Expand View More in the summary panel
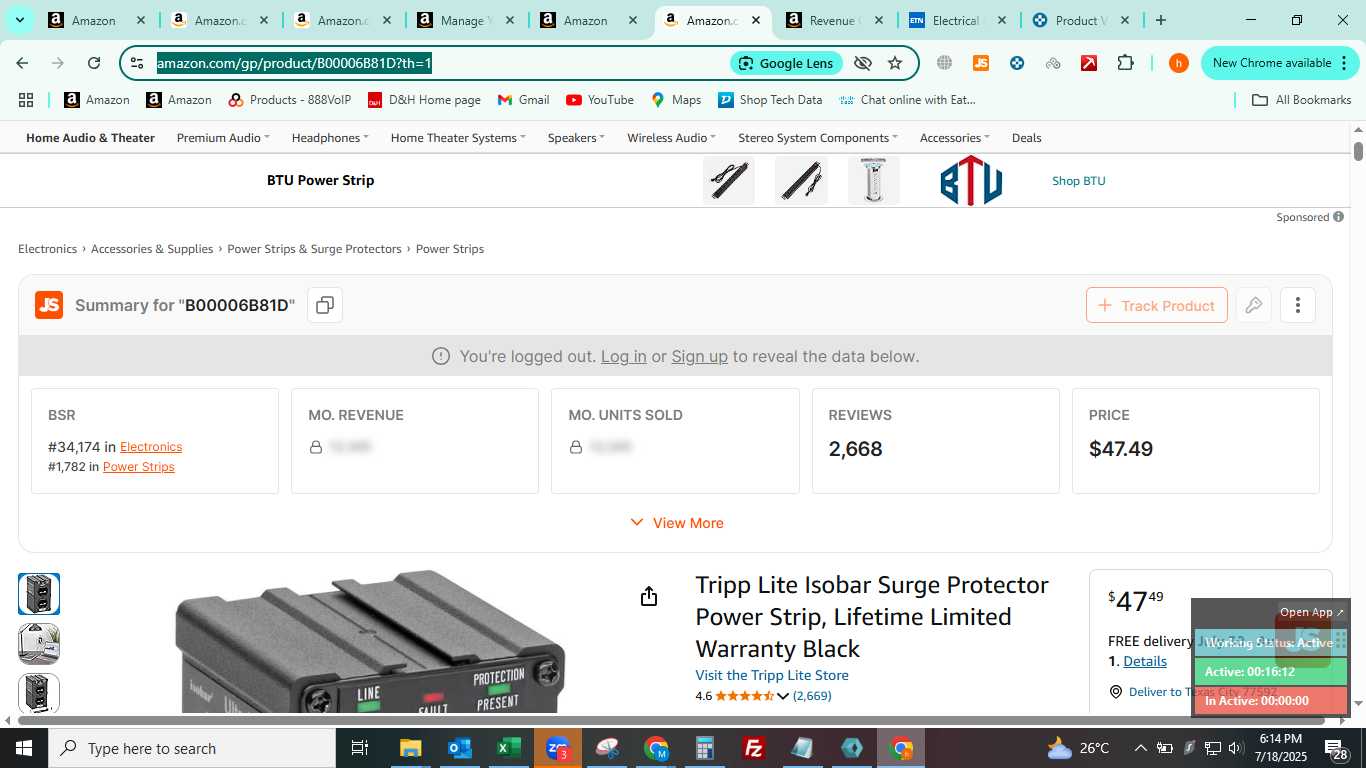Image resolution: width=1366 pixels, height=768 pixels. [x=676, y=523]
